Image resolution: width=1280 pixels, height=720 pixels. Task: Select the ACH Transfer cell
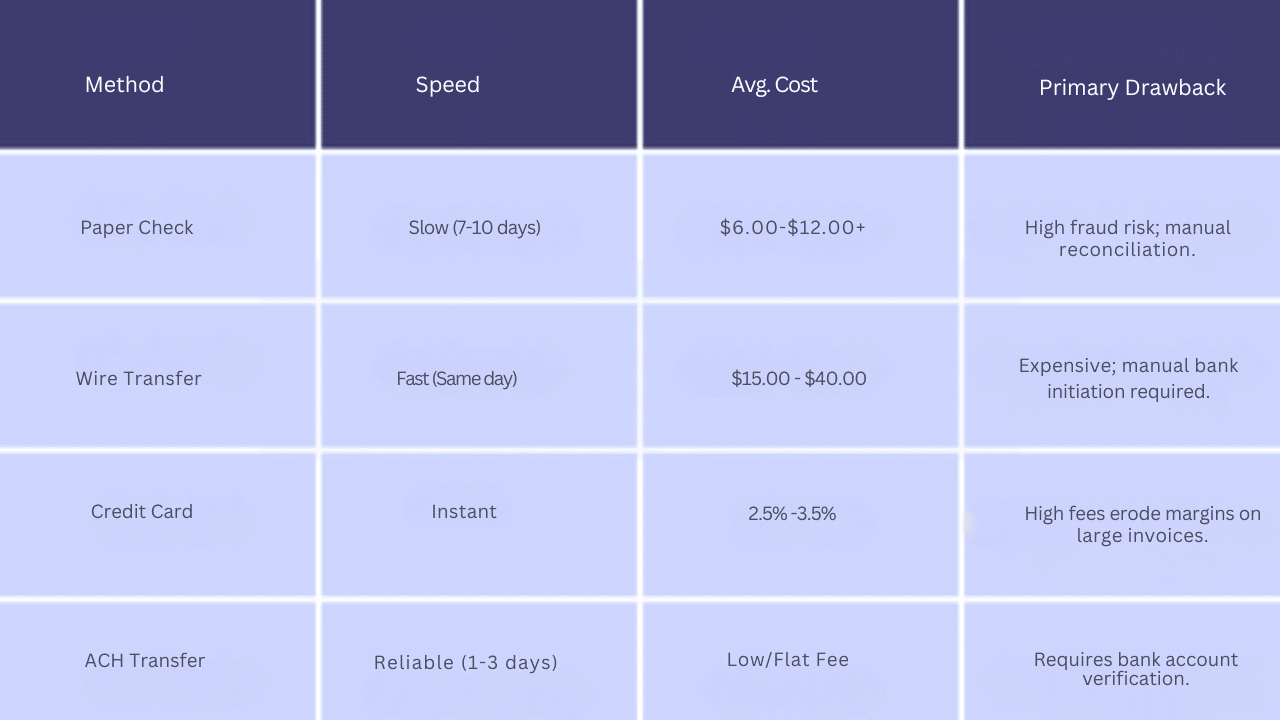click(145, 661)
